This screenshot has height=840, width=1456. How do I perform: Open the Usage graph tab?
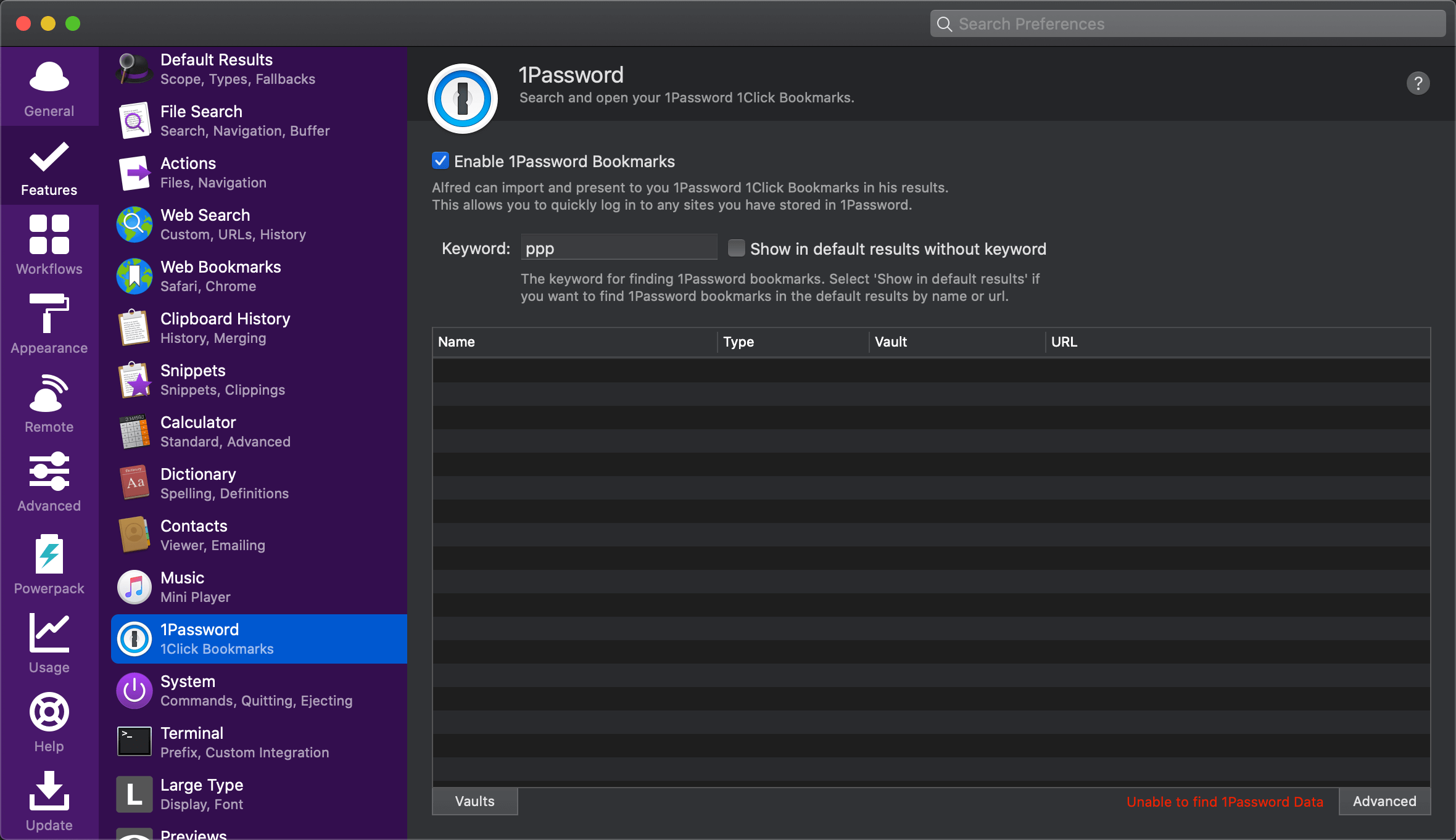click(x=49, y=643)
